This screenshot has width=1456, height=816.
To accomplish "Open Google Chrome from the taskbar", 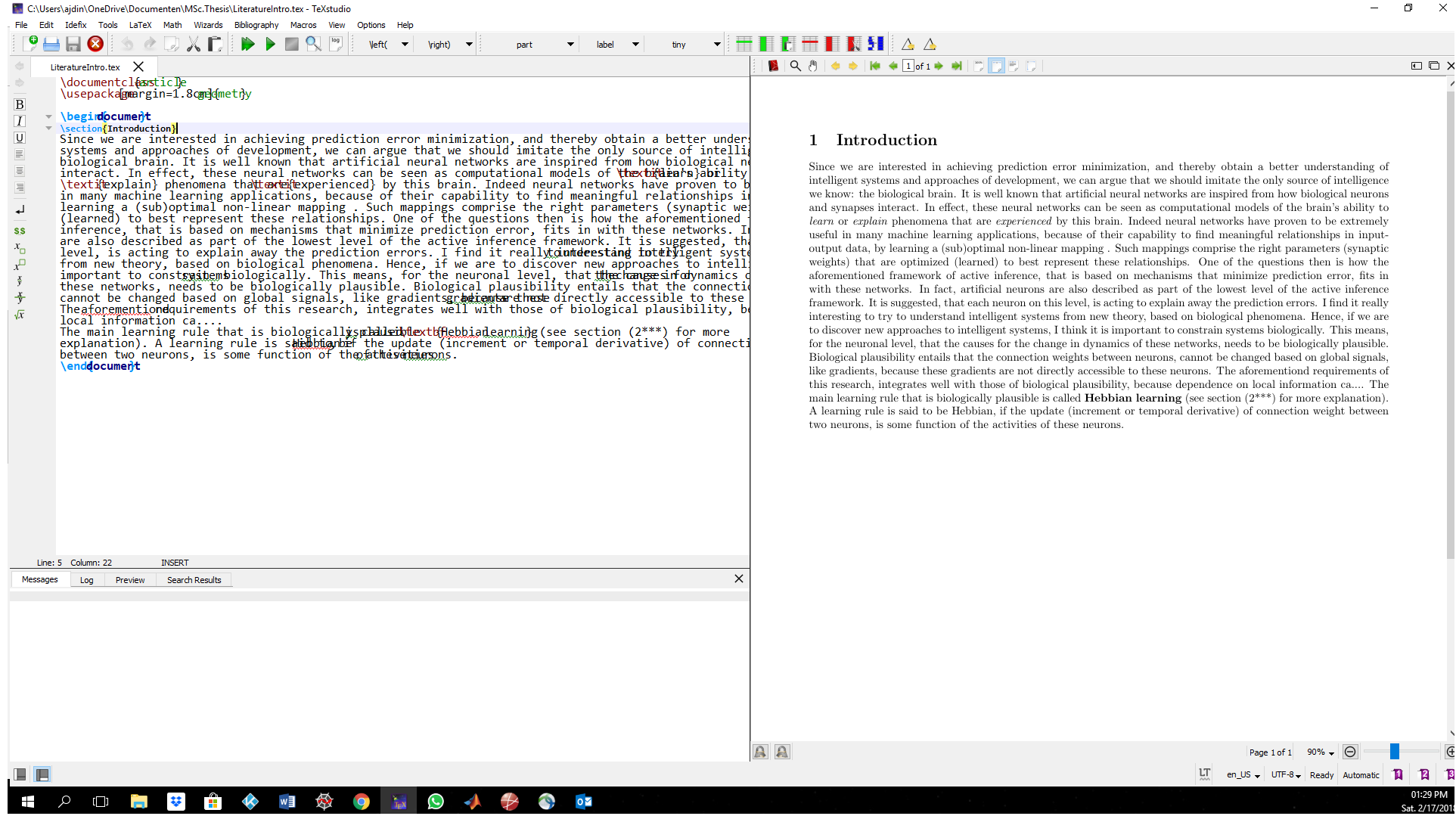I will point(362,802).
